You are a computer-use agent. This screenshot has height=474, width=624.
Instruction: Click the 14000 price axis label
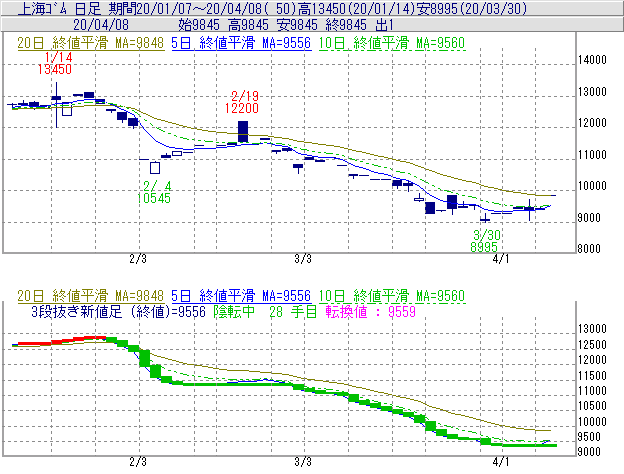pyautogui.click(x=592, y=60)
